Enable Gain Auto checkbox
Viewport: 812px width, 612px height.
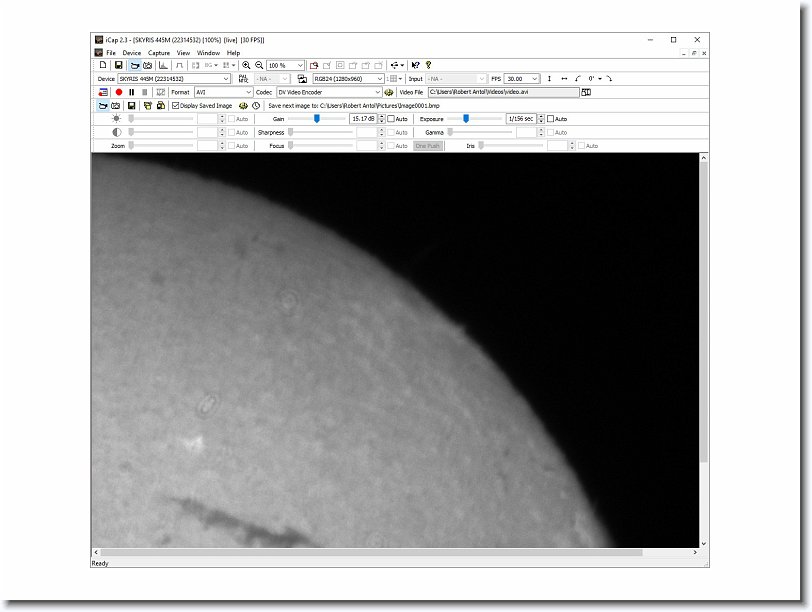pyautogui.click(x=391, y=119)
